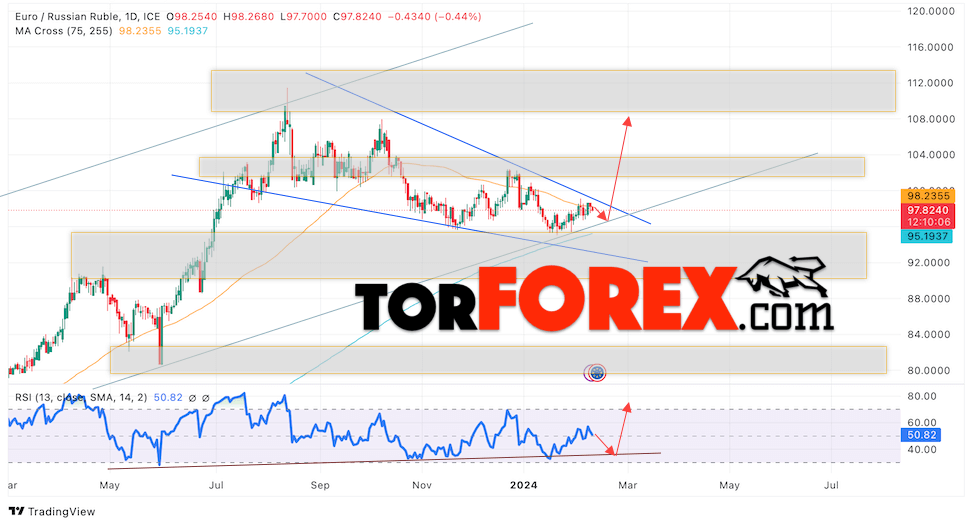The height and width of the screenshot is (526, 973).
Task: Click the 40.00 RSI axis label
Action: tap(921, 450)
